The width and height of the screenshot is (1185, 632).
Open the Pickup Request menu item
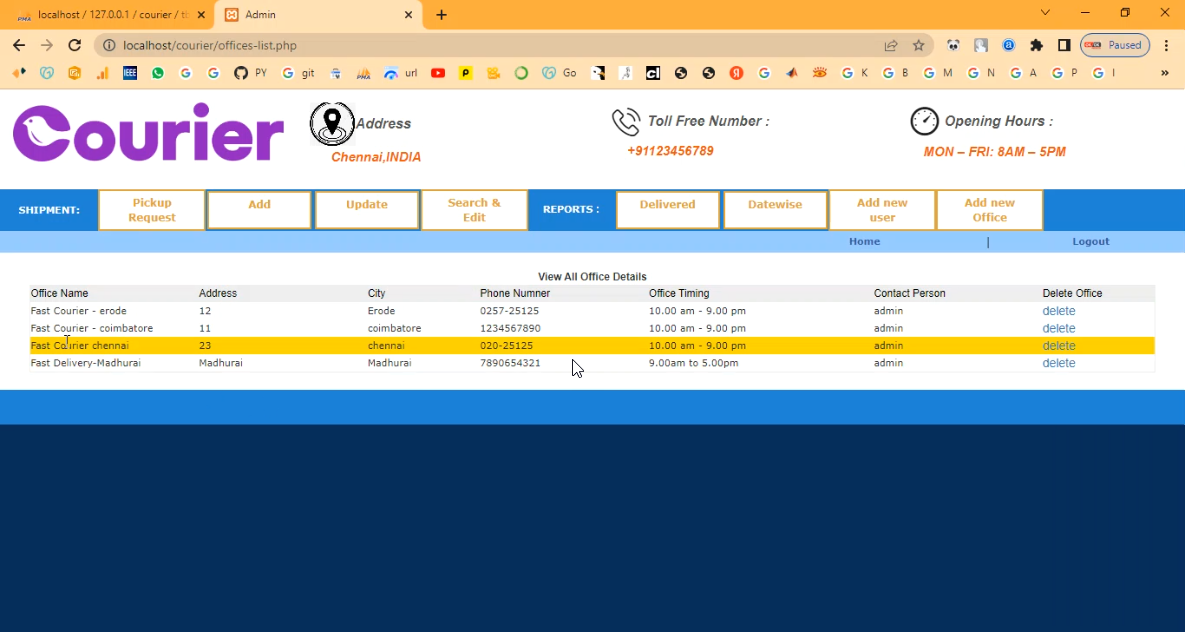pos(152,210)
